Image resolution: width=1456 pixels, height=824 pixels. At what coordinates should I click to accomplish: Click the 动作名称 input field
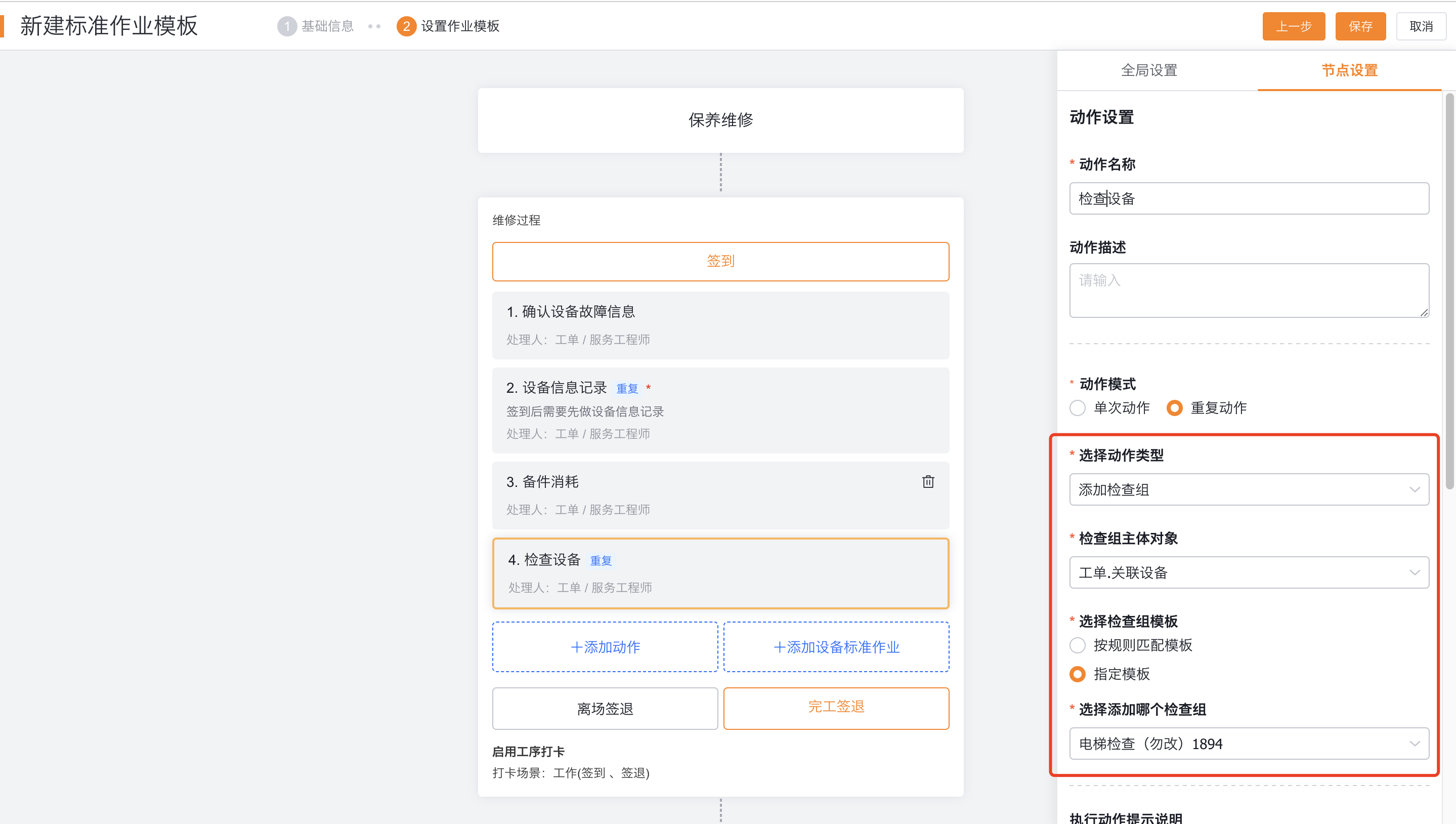point(1249,198)
